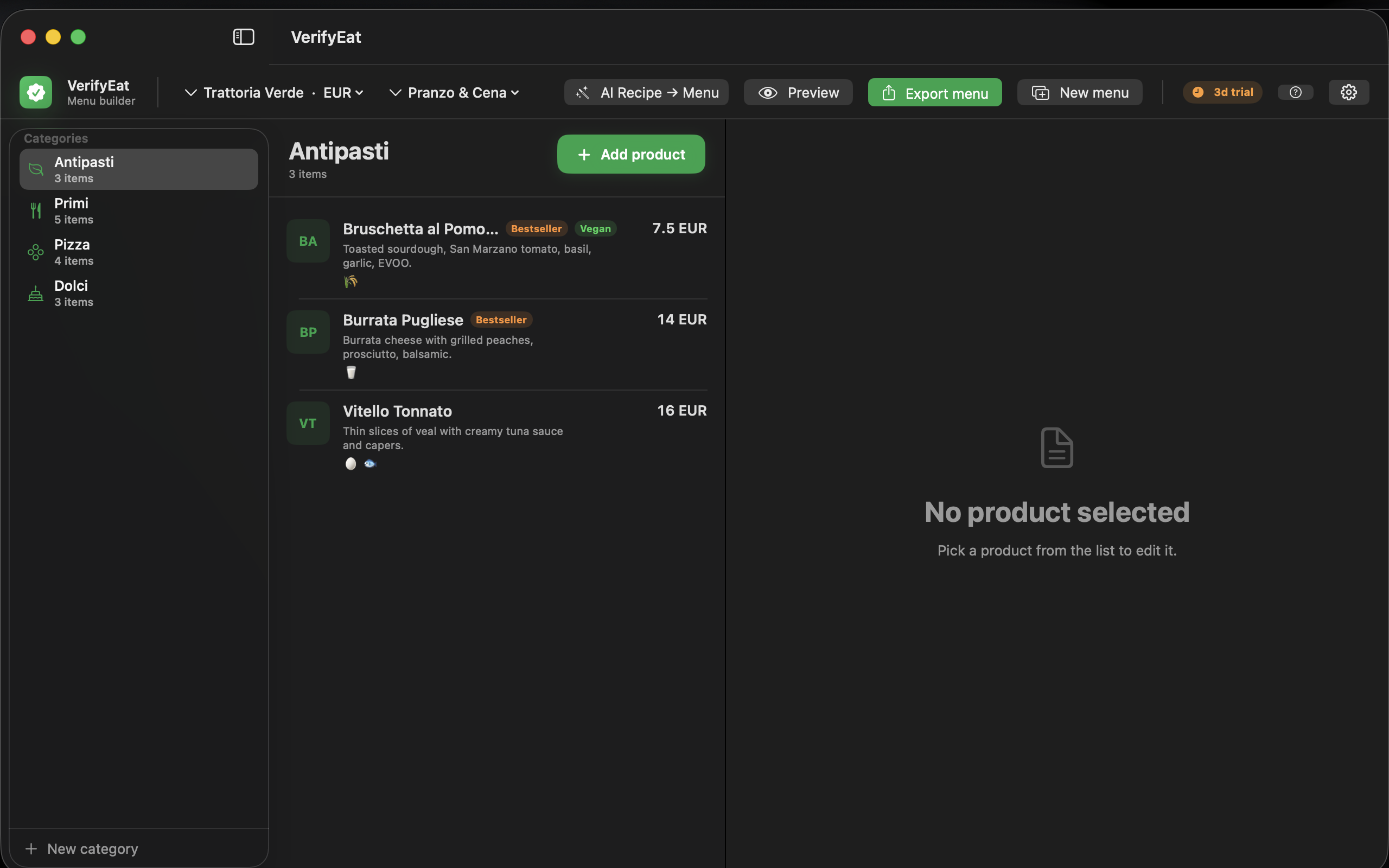
Task: Click the 14 EUR price
Action: pyautogui.click(x=682, y=320)
